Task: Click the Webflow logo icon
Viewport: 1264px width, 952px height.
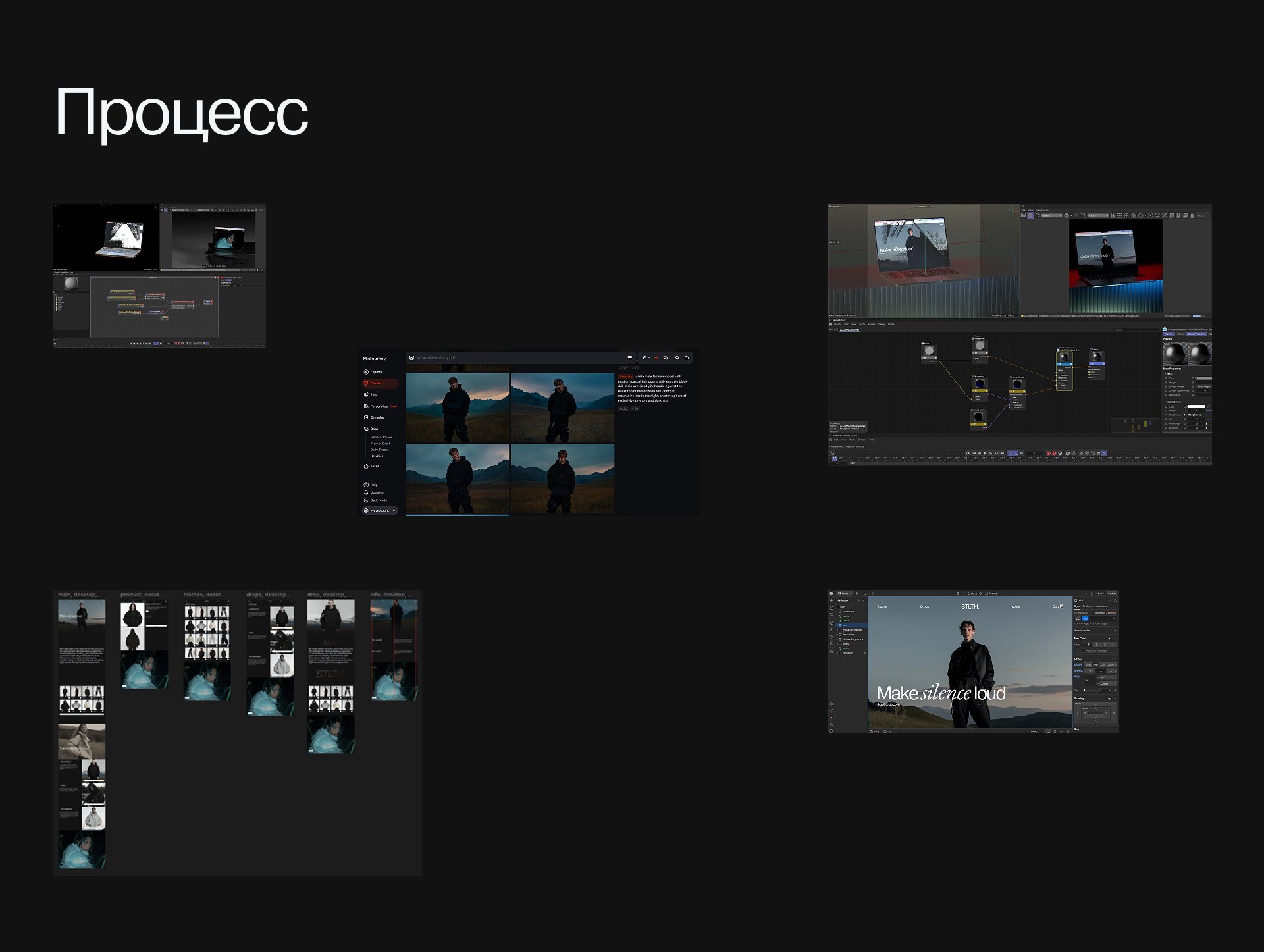Action: point(831,593)
